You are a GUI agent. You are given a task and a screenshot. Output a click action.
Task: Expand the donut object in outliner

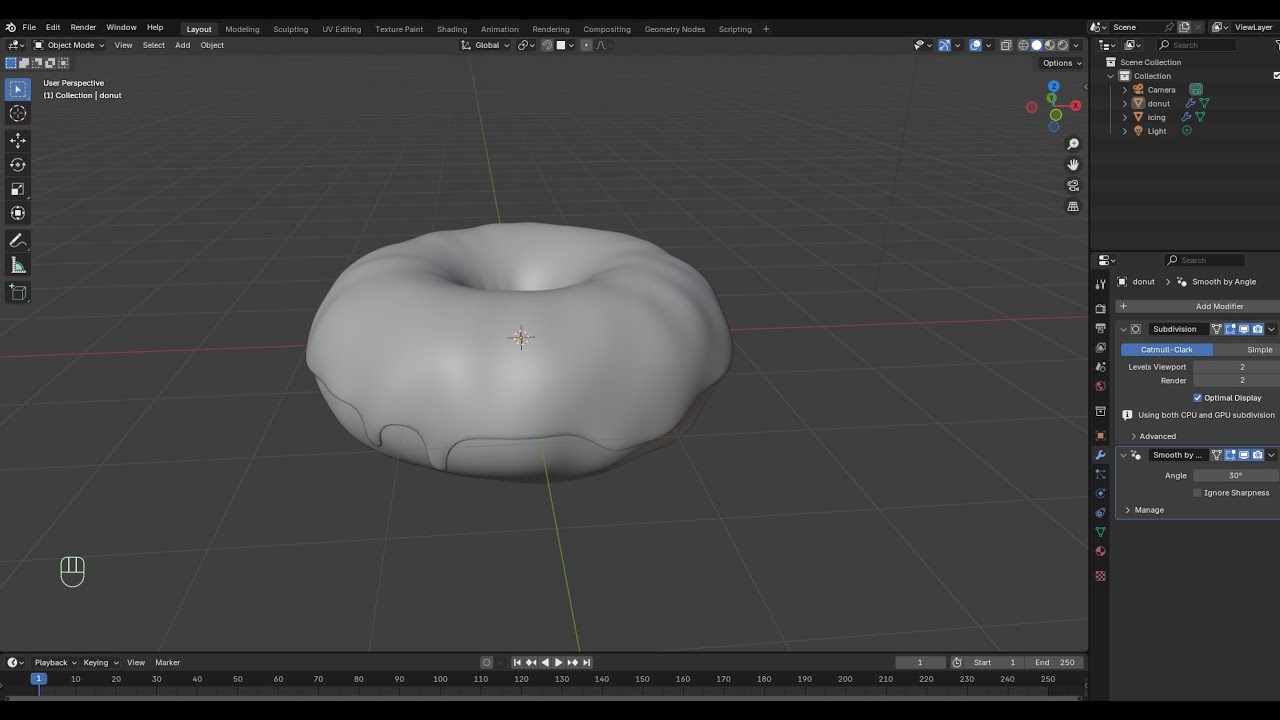[x=1125, y=104]
